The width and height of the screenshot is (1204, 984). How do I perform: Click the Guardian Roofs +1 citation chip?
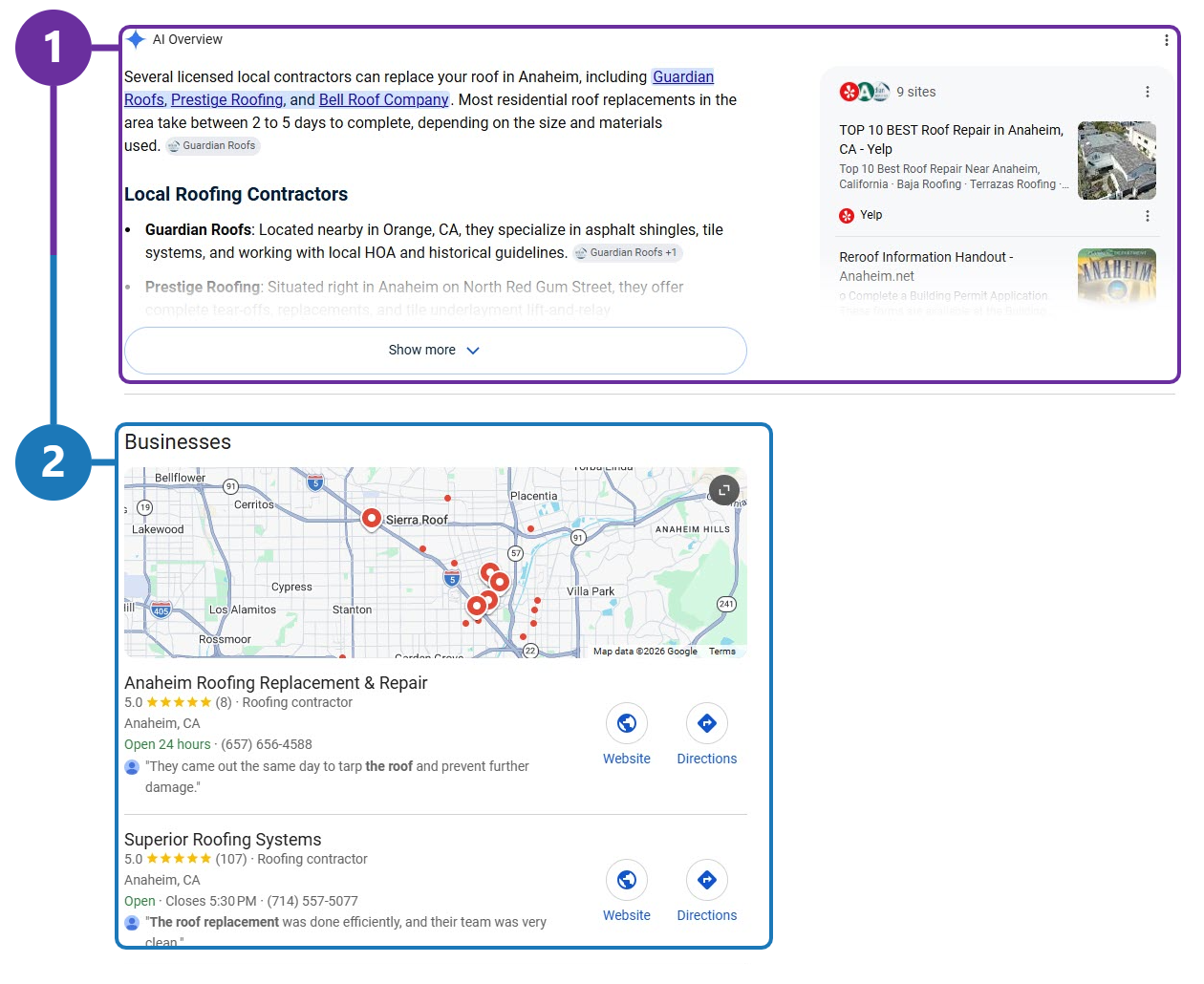628,253
